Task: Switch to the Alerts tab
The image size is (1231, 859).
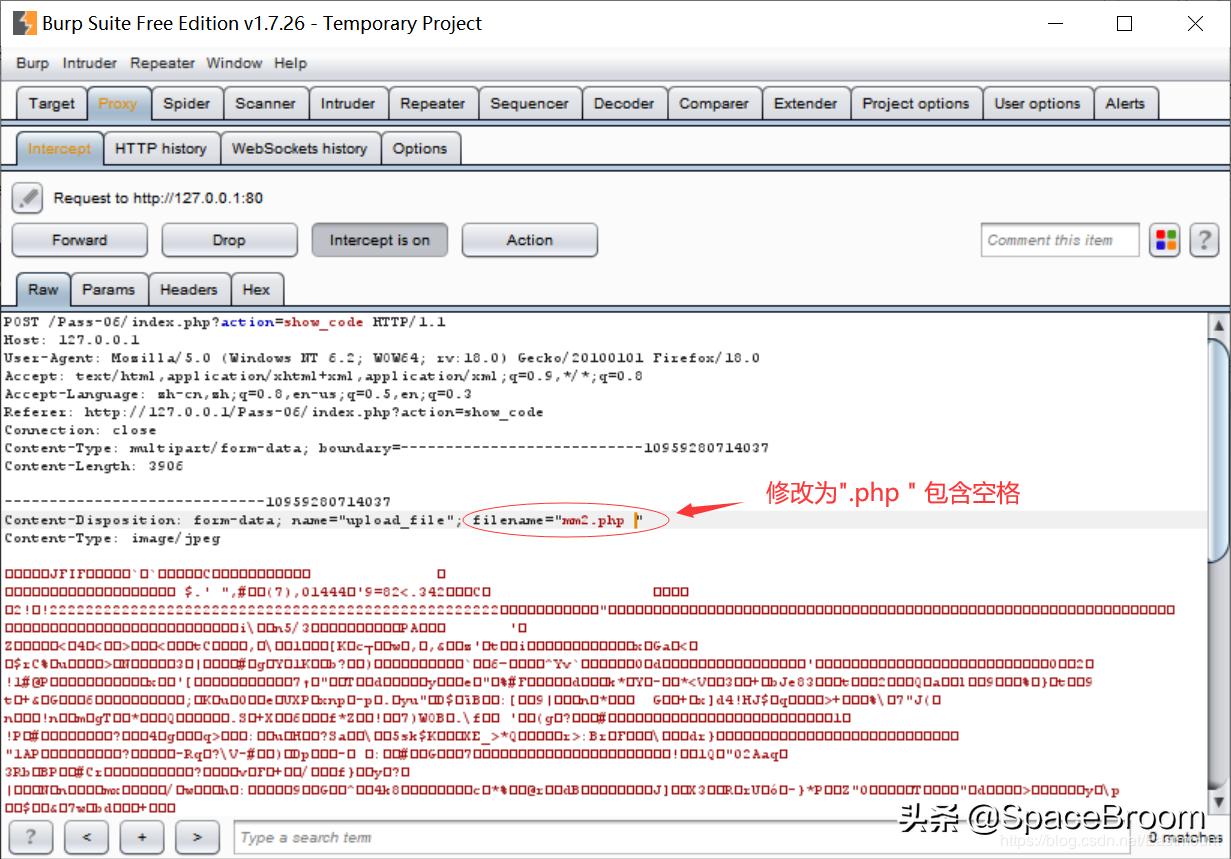Action: click(1125, 104)
